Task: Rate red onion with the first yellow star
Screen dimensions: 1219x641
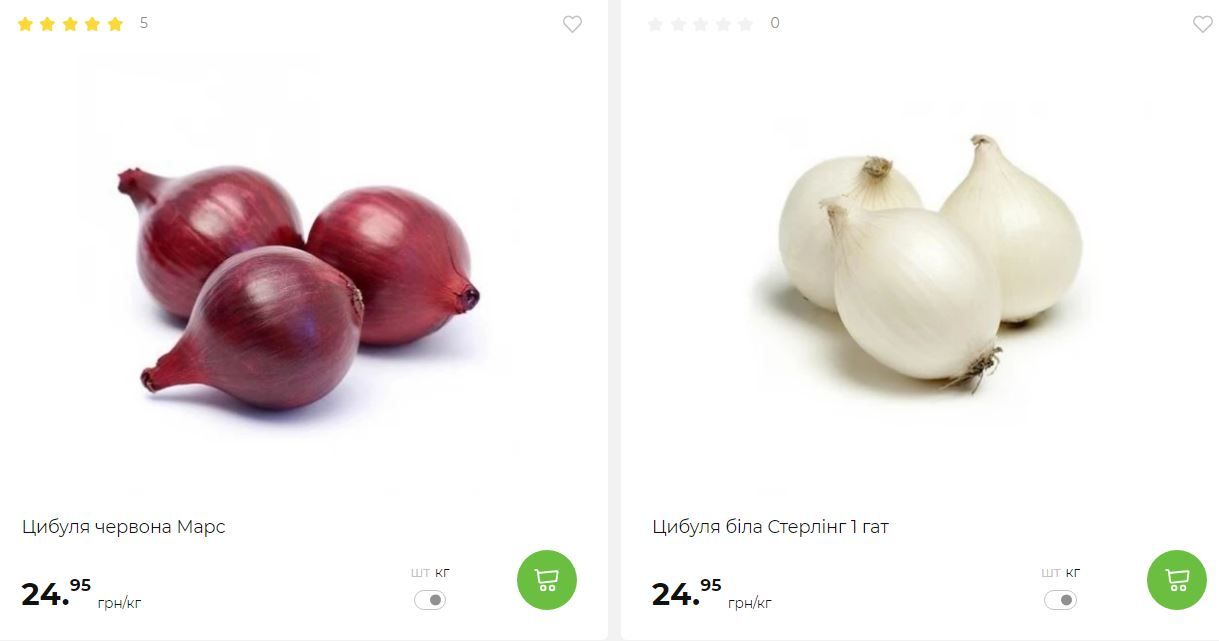Action: tap(25, 24)
